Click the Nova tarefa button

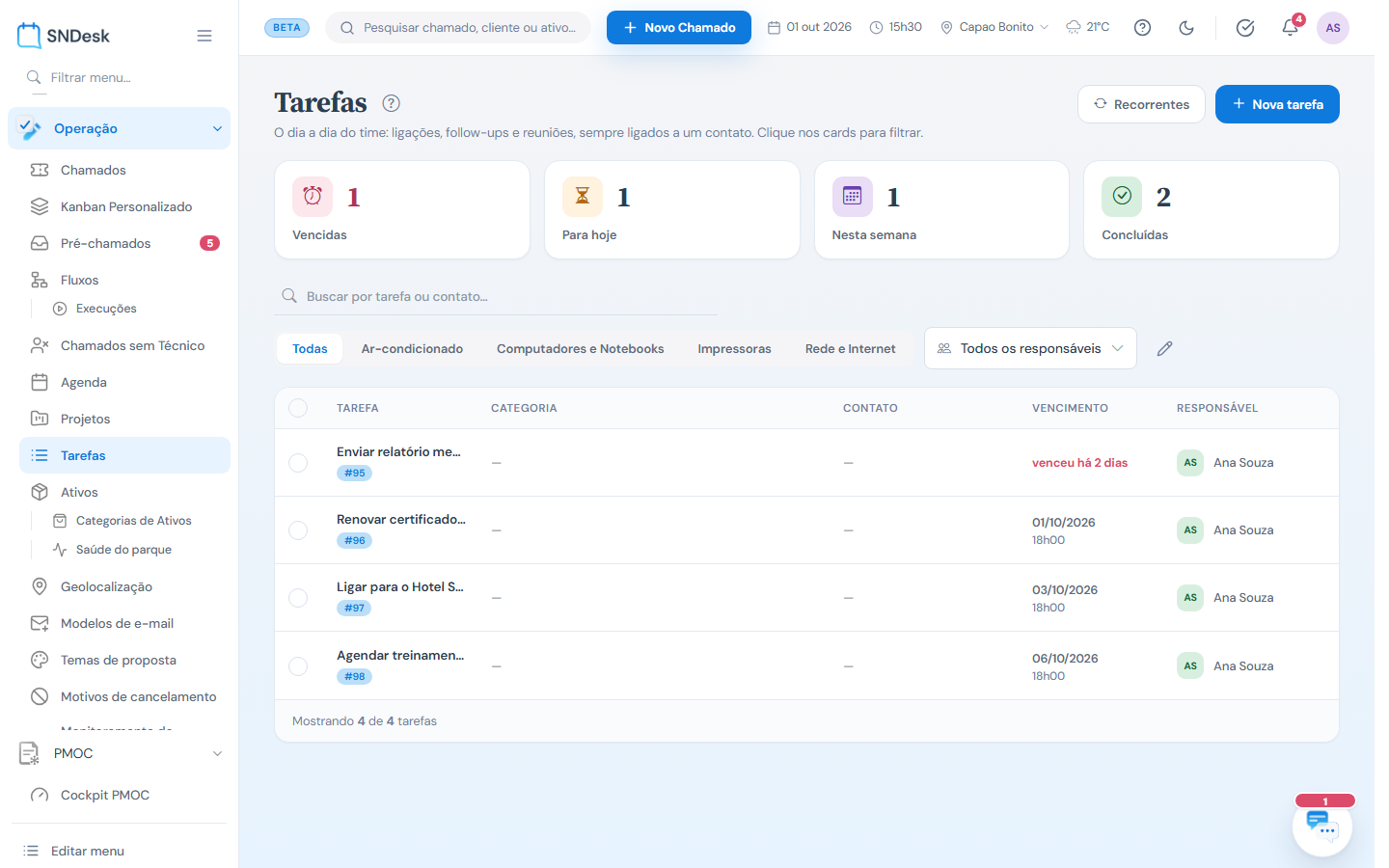click(1277, 104)
